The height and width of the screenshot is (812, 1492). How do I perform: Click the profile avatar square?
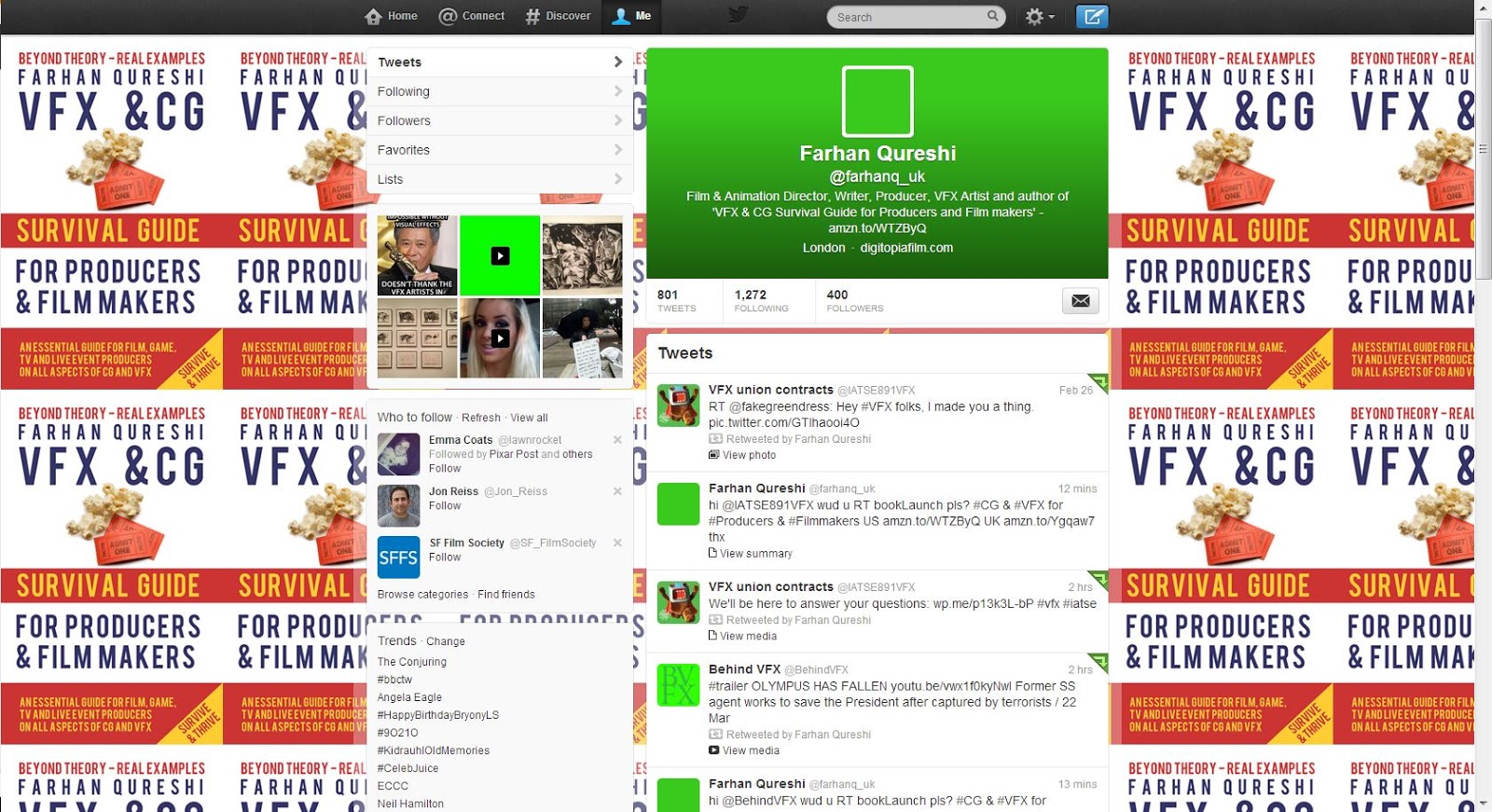pos(877,102)
